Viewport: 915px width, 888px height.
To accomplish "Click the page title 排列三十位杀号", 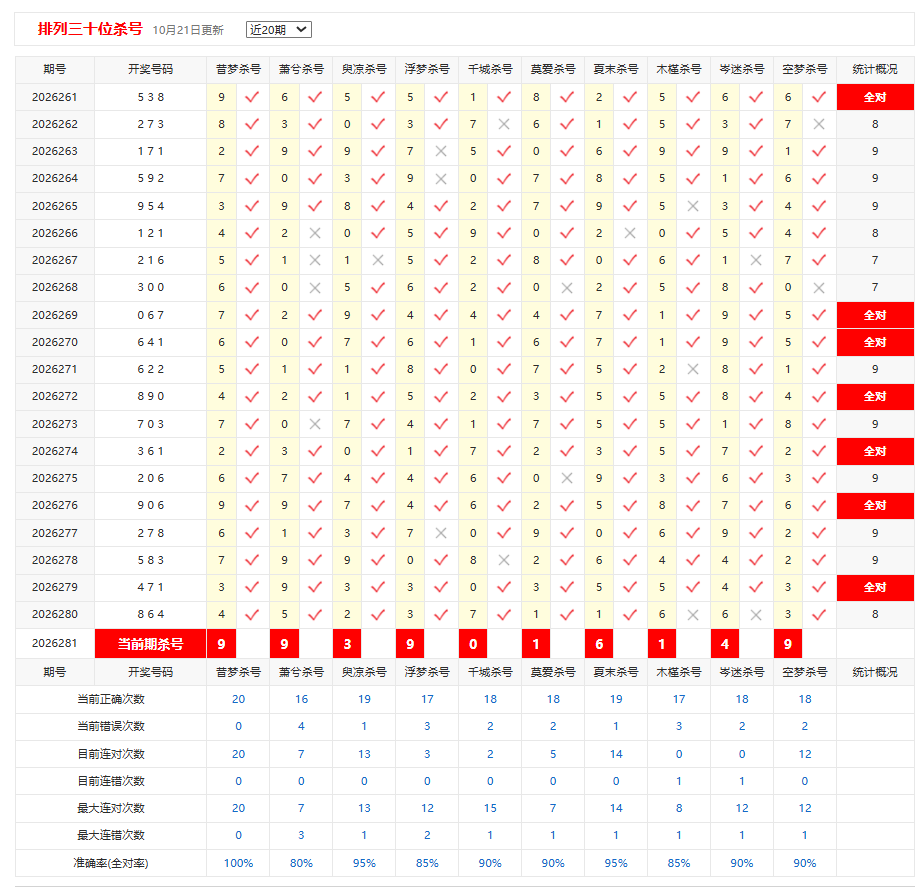I will click(x=90, y=29).
